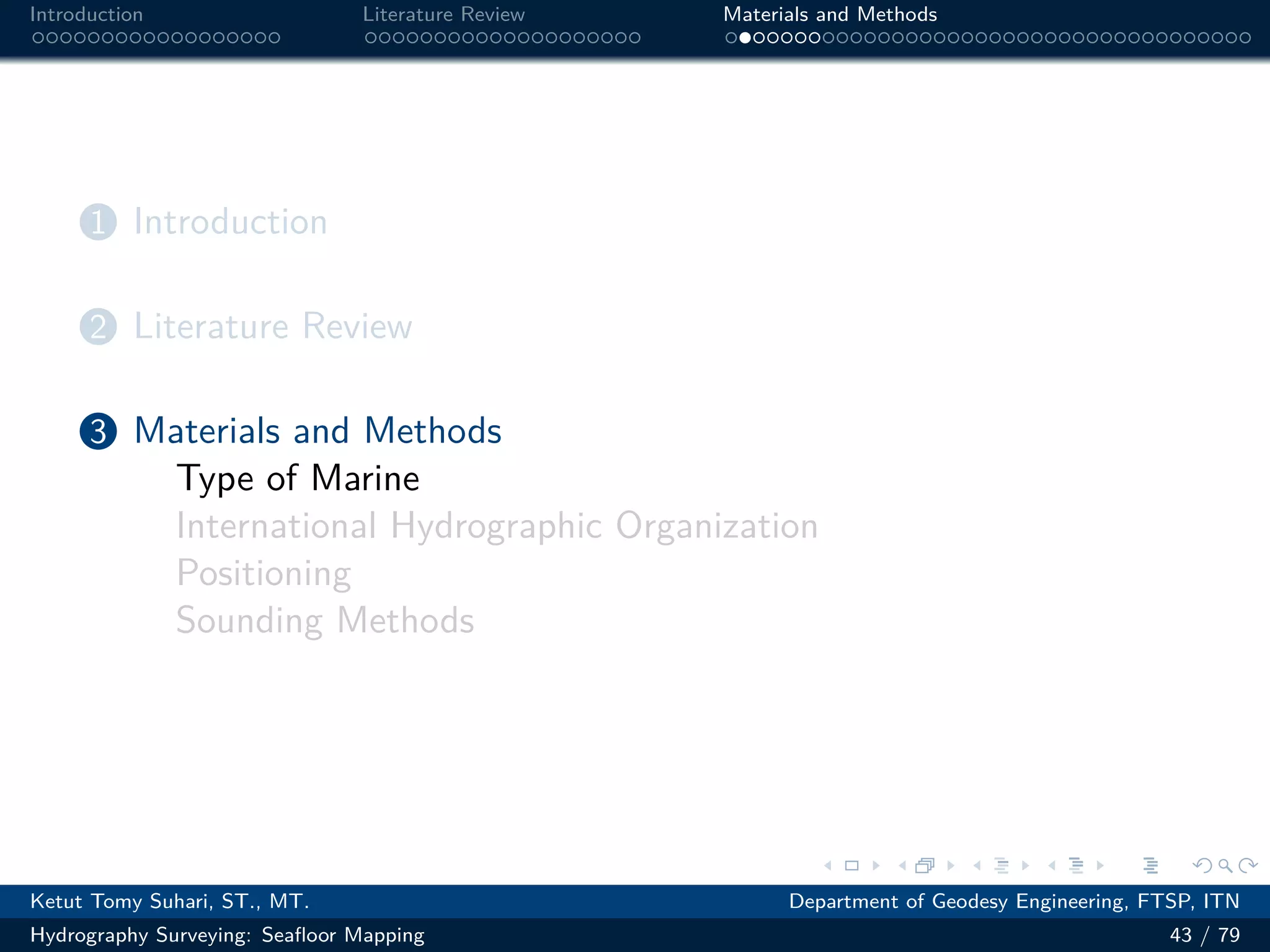Select third dot under Materials and Methods
This screenshot has width=1270, height=952.
pos(759,38)
